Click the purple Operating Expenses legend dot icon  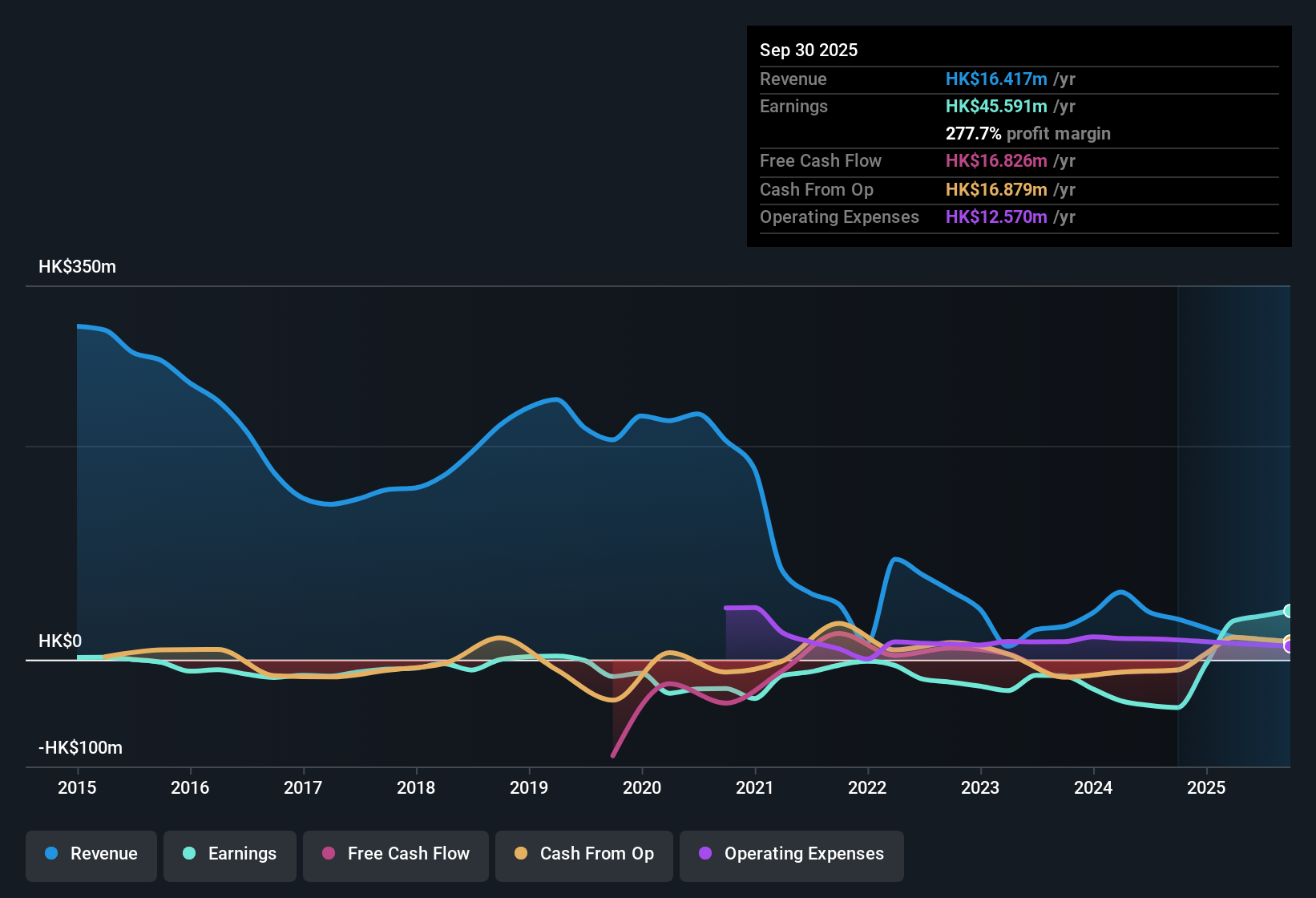pyautogui.click(x=704, y=854)
